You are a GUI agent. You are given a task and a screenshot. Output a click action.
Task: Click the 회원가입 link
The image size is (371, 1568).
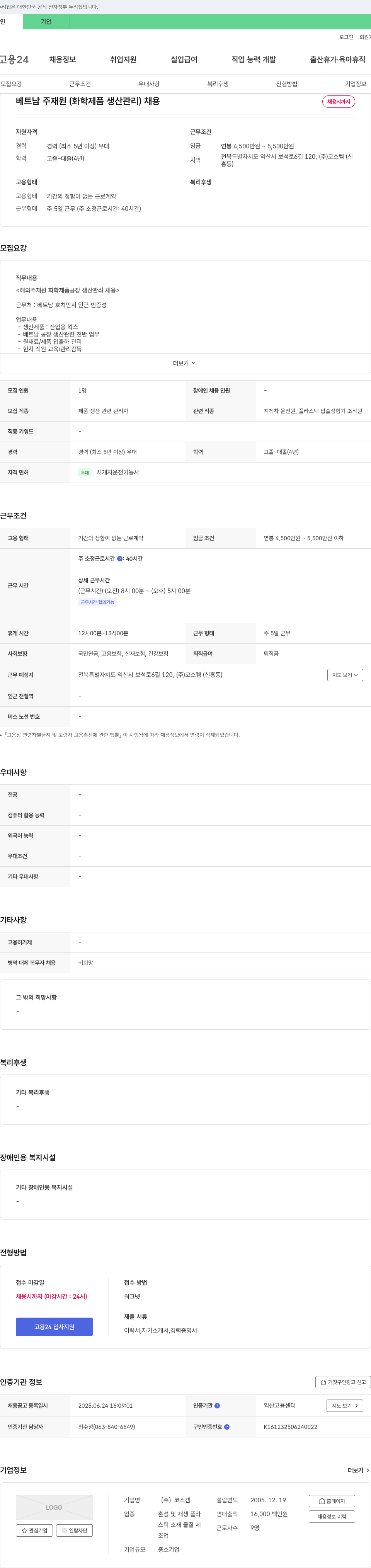(x=365, y=37)
